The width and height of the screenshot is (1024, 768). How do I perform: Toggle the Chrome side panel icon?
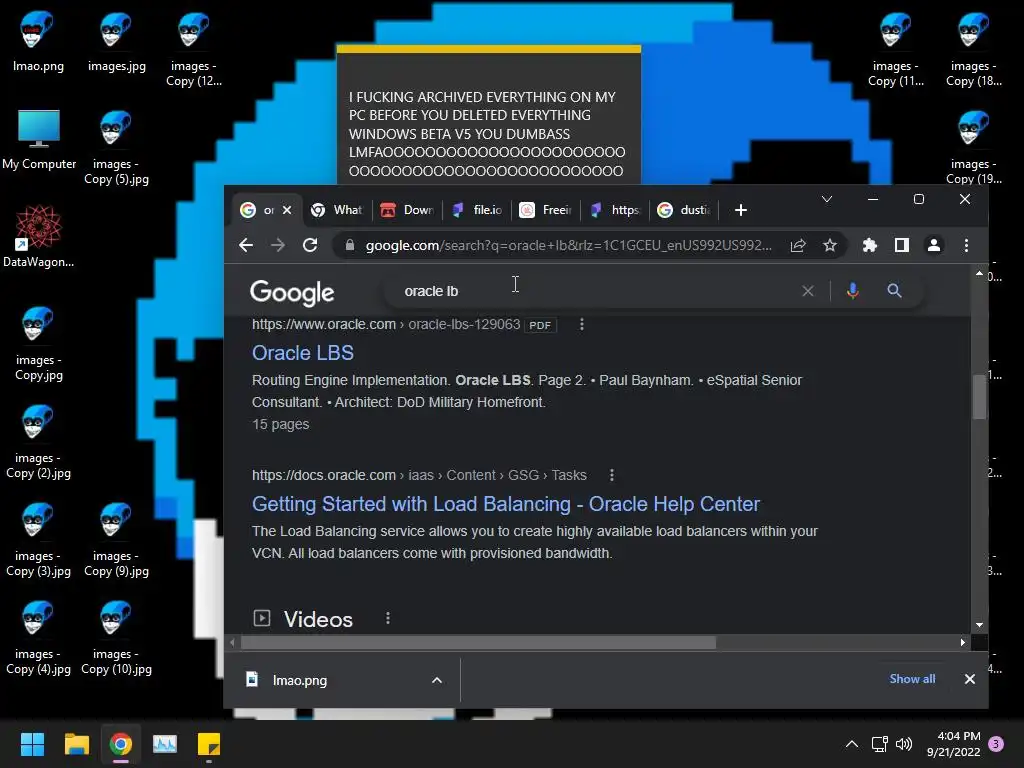pos(902,246)
